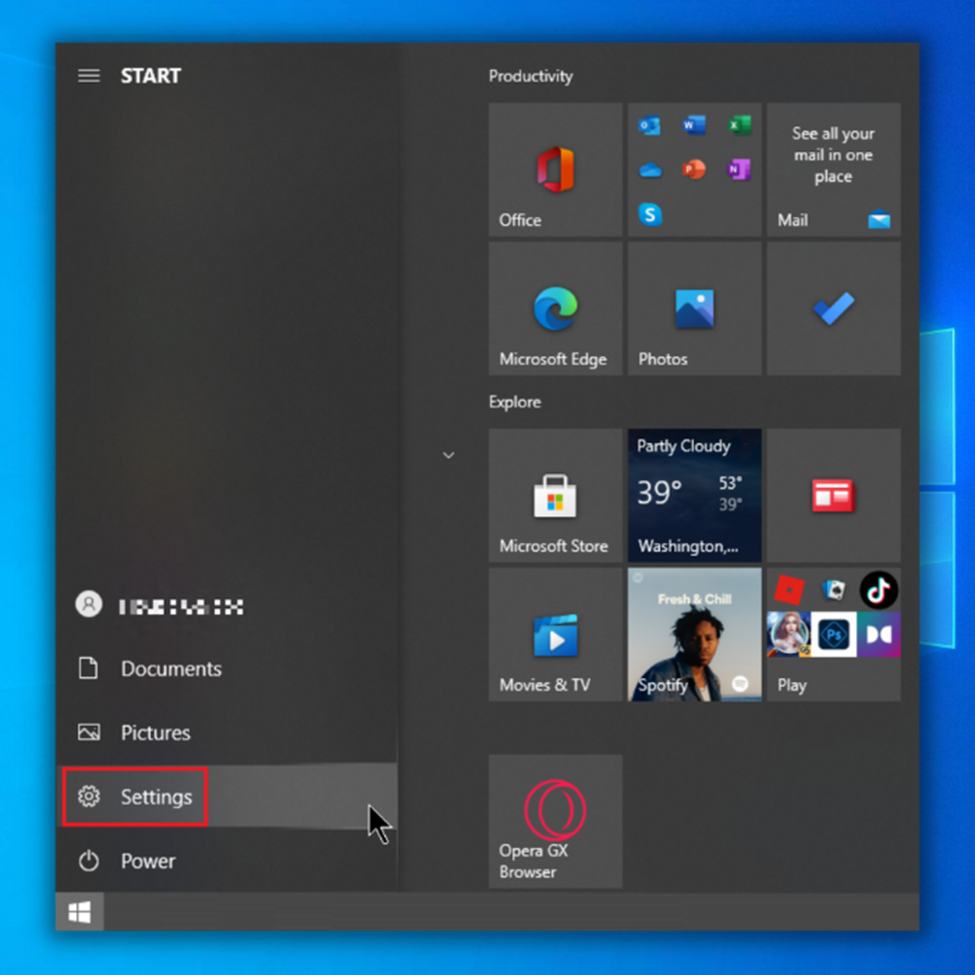Open the To Do checkmark tile

pos(833,308)
